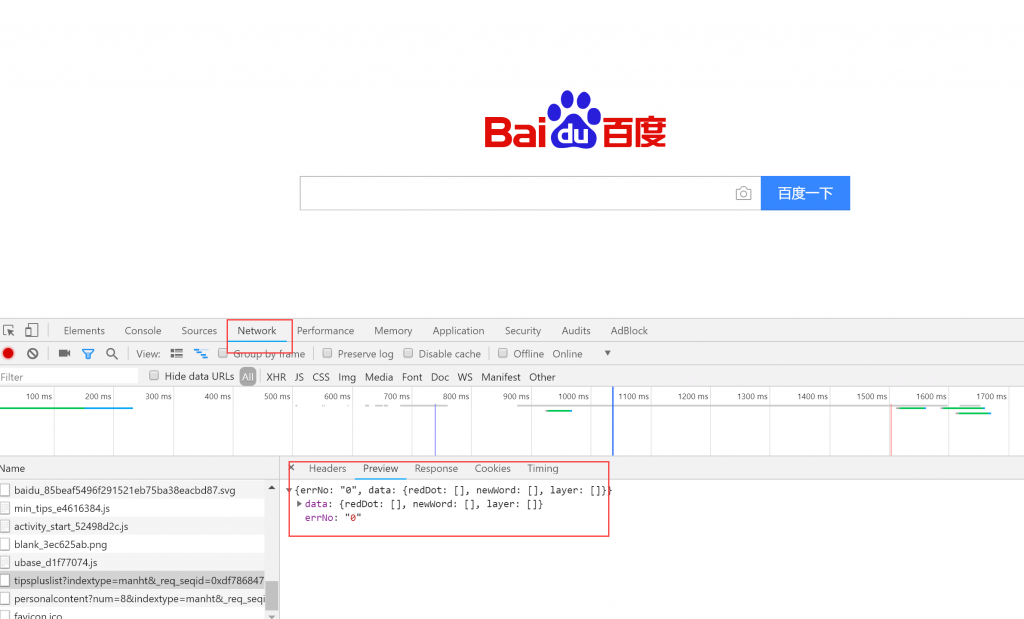The height and width of the screenshot is (619, 1024).
Task: Select the tipspluslist?indextype=manht request
Action: tap(132, 580)
